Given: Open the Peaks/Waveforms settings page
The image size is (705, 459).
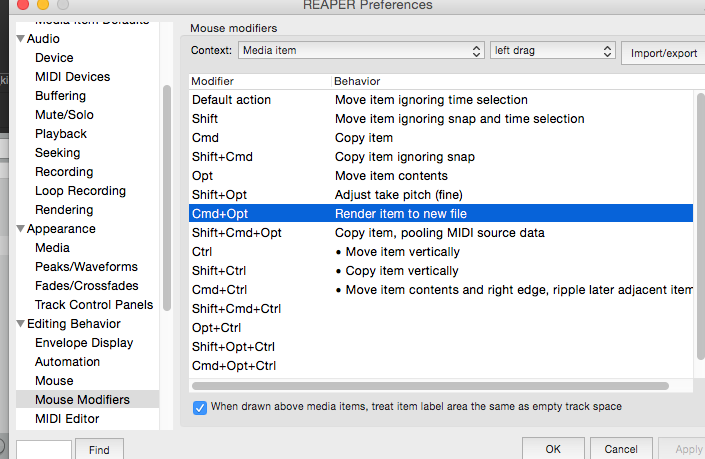Looking at the screenshot, I should click(x=86, y=267).
